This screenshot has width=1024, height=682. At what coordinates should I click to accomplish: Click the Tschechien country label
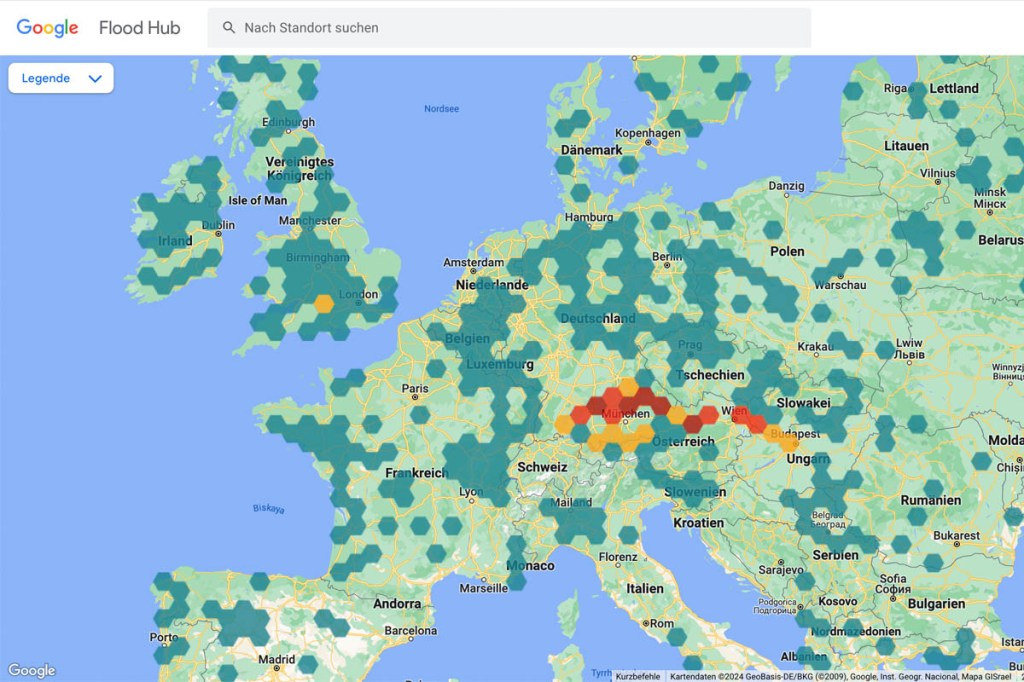point(710,375)
